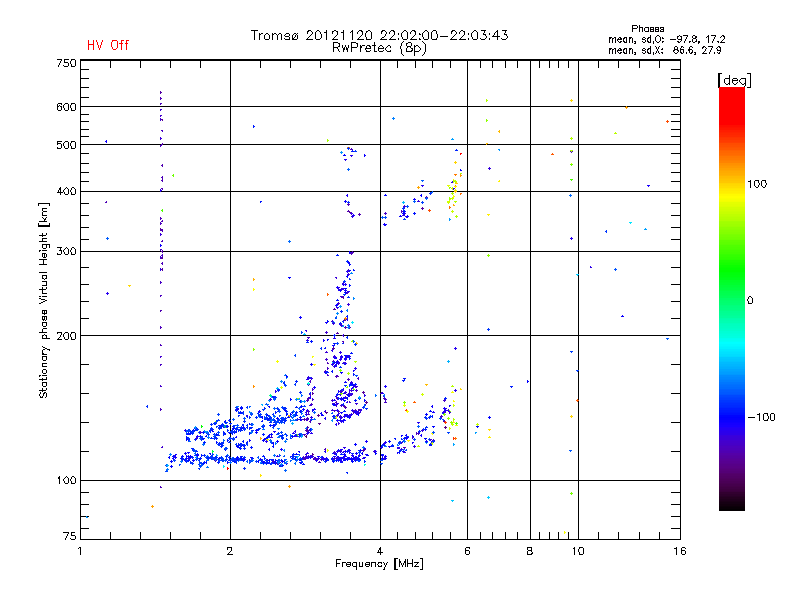Screen dimensions: 800x600
Task: Click the y-axis tick label '200'
Action: pos(66,336)
